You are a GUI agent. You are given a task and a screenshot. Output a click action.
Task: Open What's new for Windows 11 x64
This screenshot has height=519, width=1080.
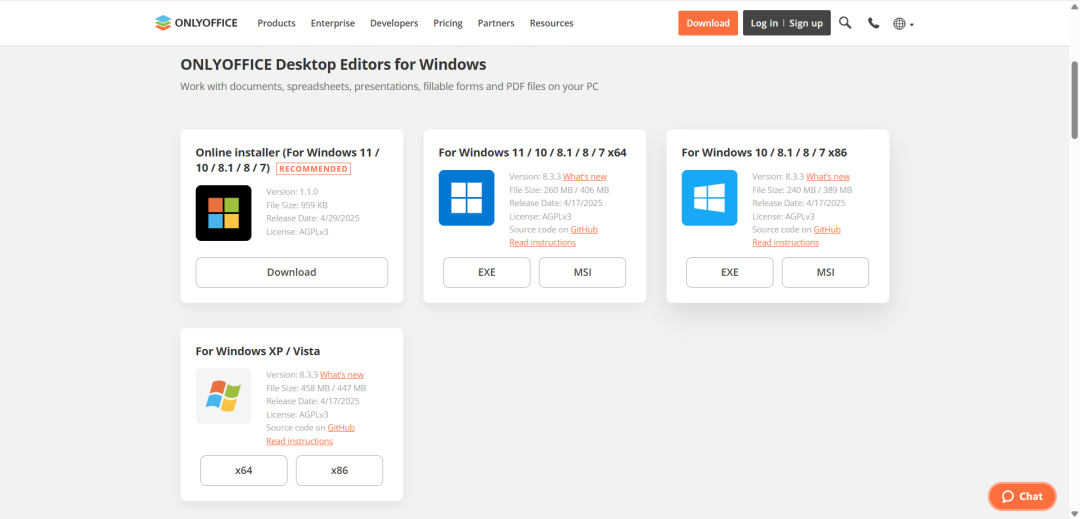(x=585, y=177)
